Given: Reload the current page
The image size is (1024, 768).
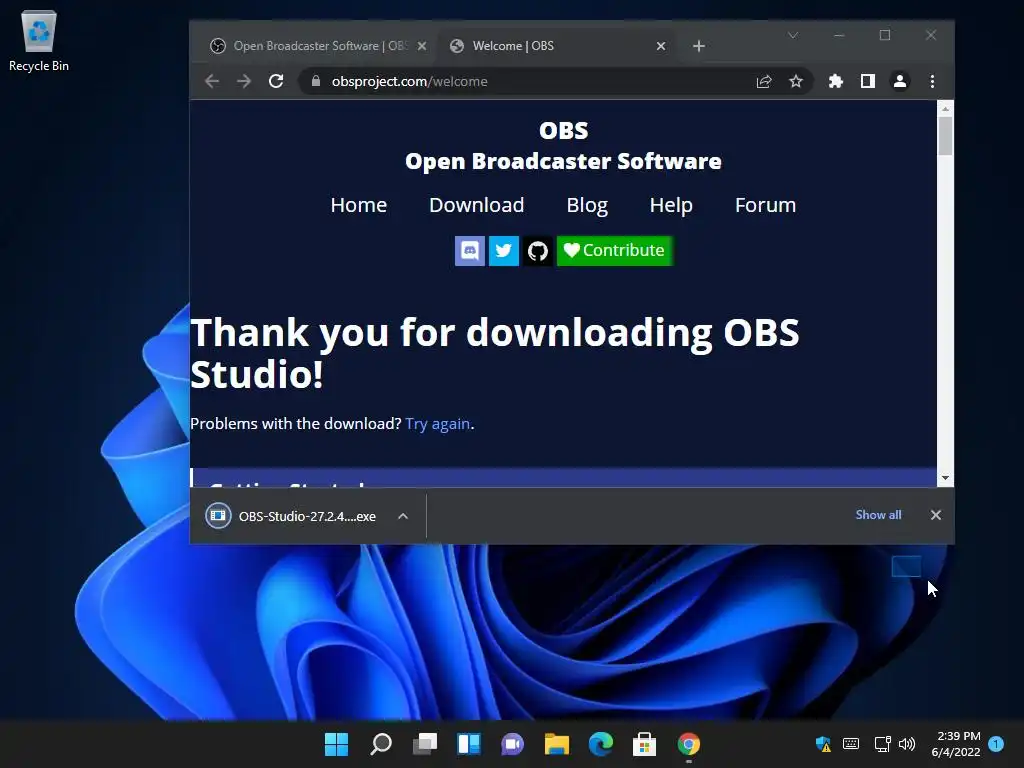Looking at the screenshot, I should (x=276, y=81).
